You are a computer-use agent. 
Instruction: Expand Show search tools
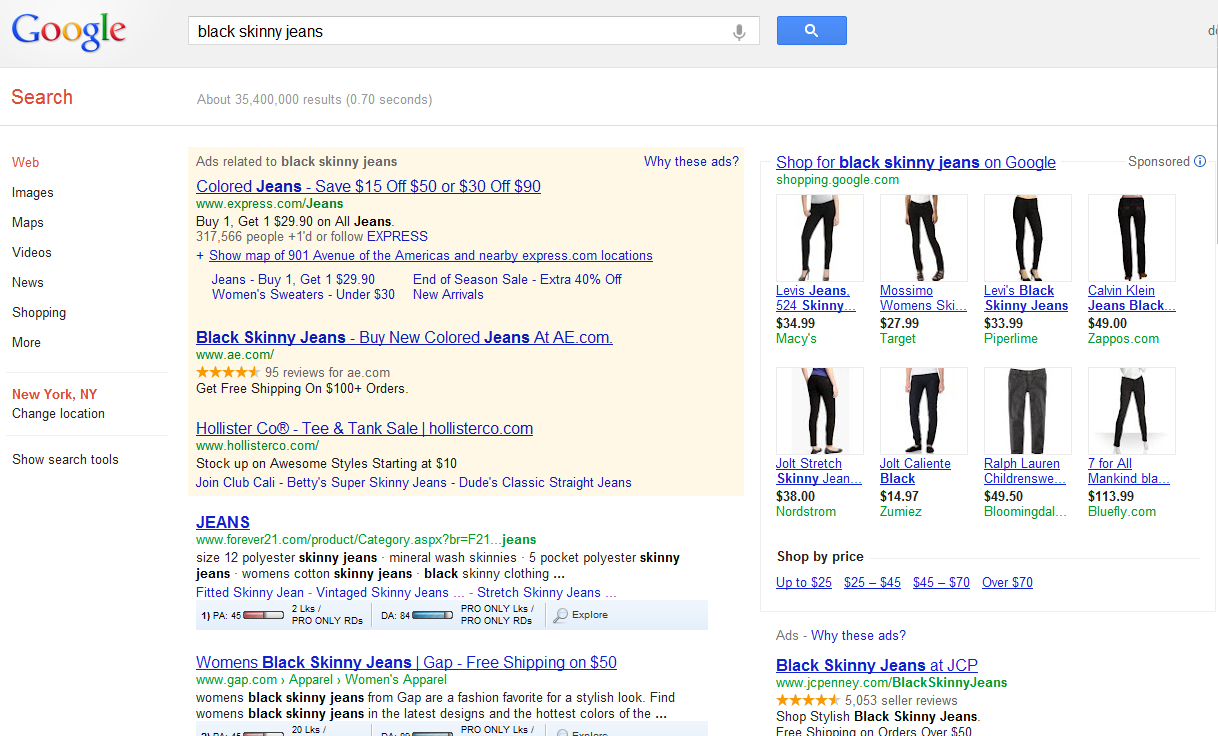point(65,459)
